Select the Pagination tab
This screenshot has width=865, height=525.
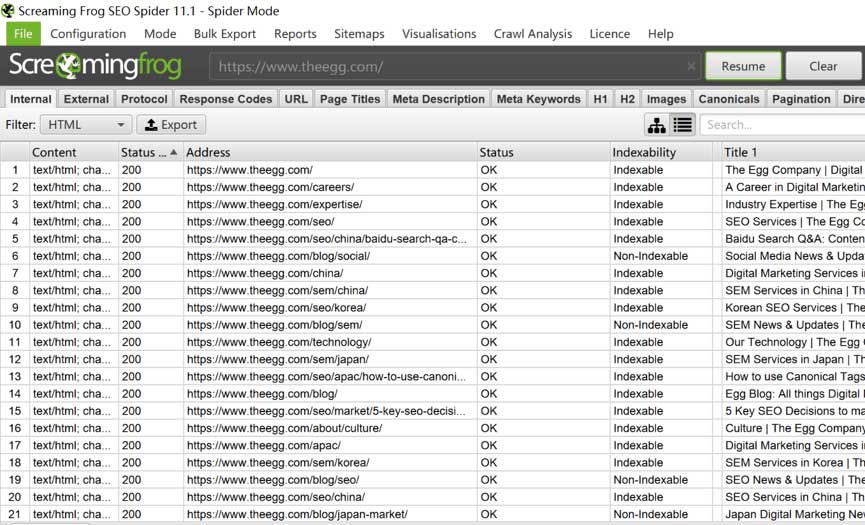pyautogui.click(x=801, y=99)
